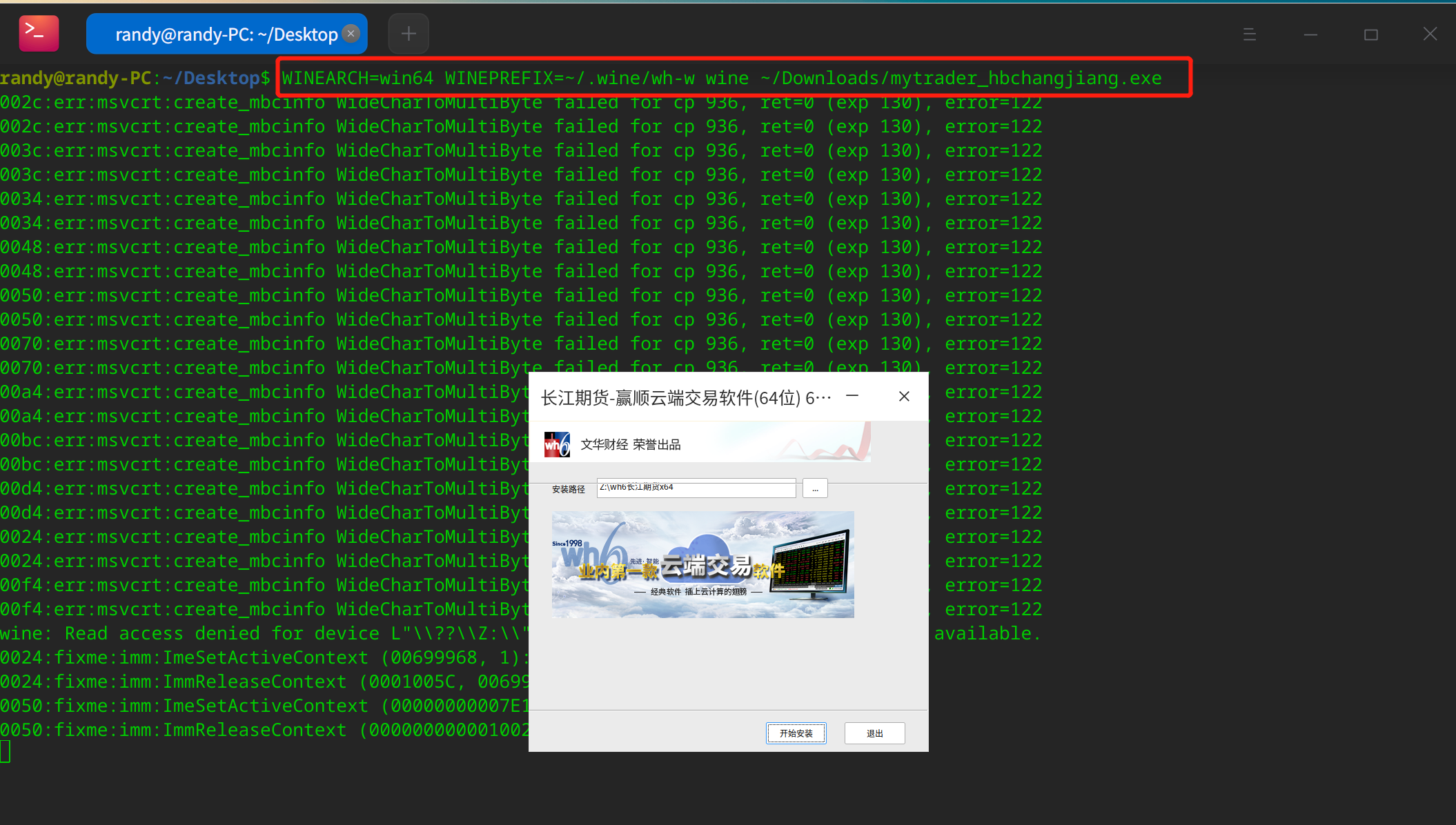Viewport: 1456px width, 825px height.
Task: Click the 云端交易 banner image
Action: [x=702, y=564]
